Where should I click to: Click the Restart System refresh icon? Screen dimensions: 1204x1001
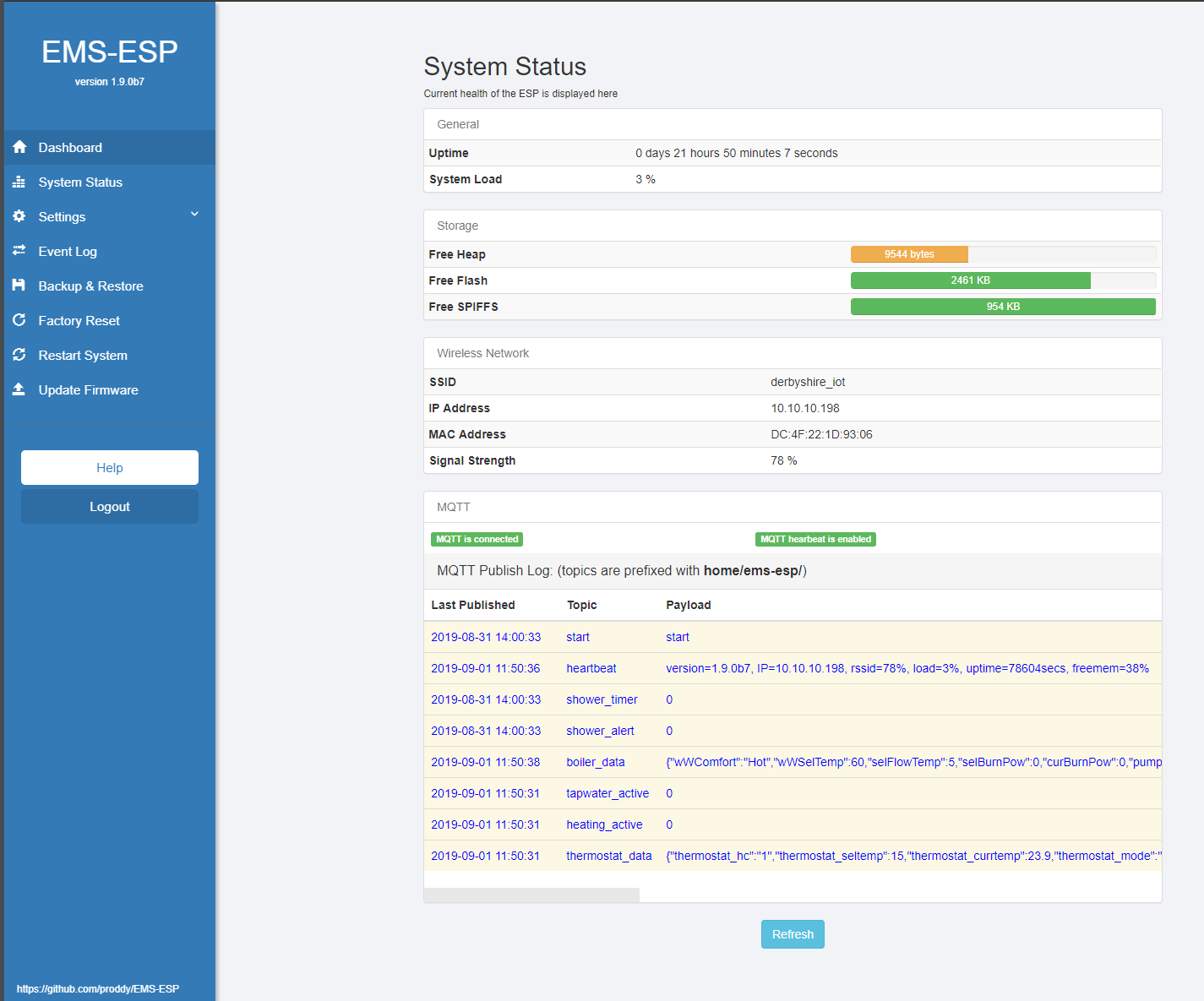[19, 355]
